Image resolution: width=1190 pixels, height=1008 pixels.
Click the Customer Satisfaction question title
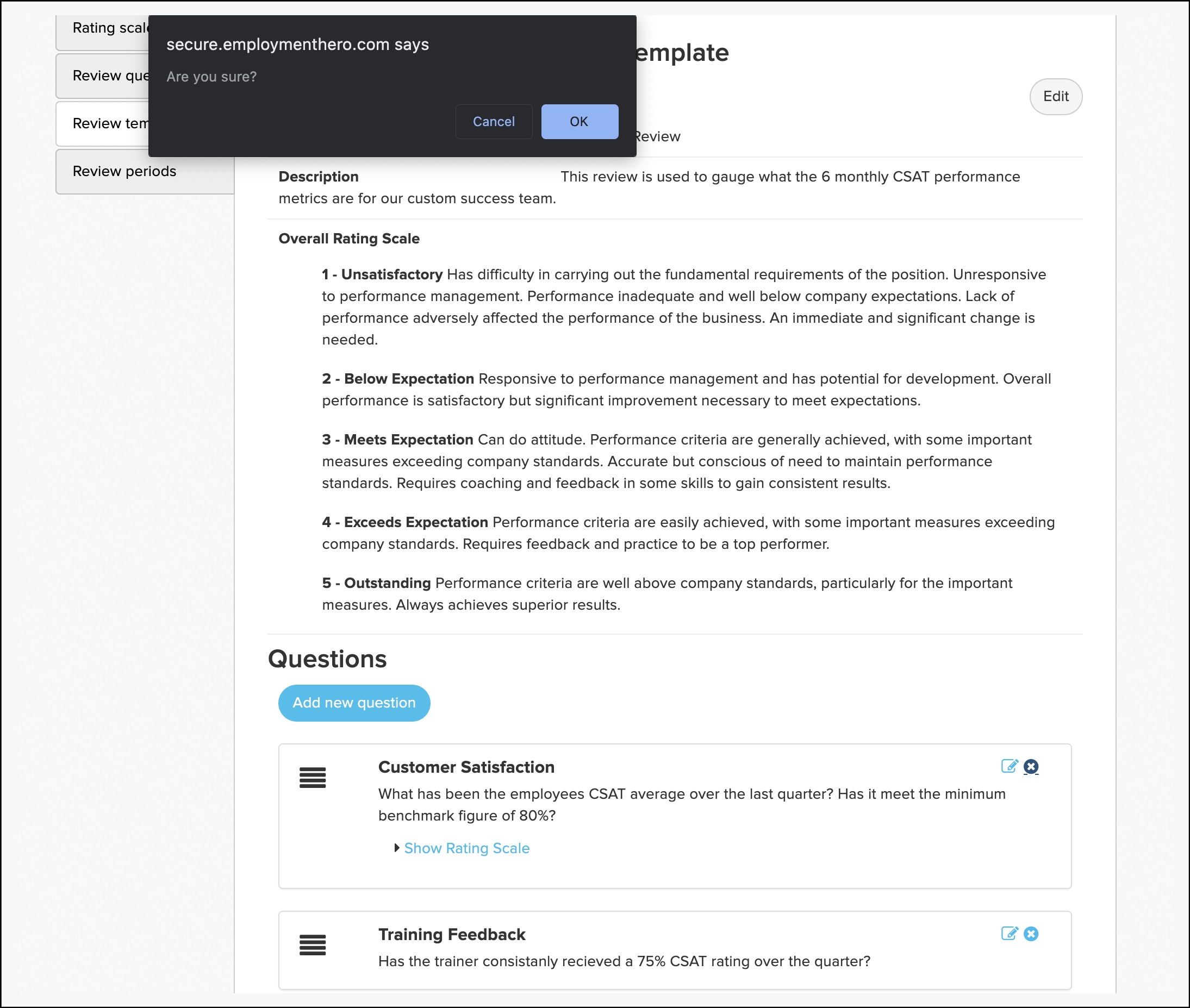point(466,767)
